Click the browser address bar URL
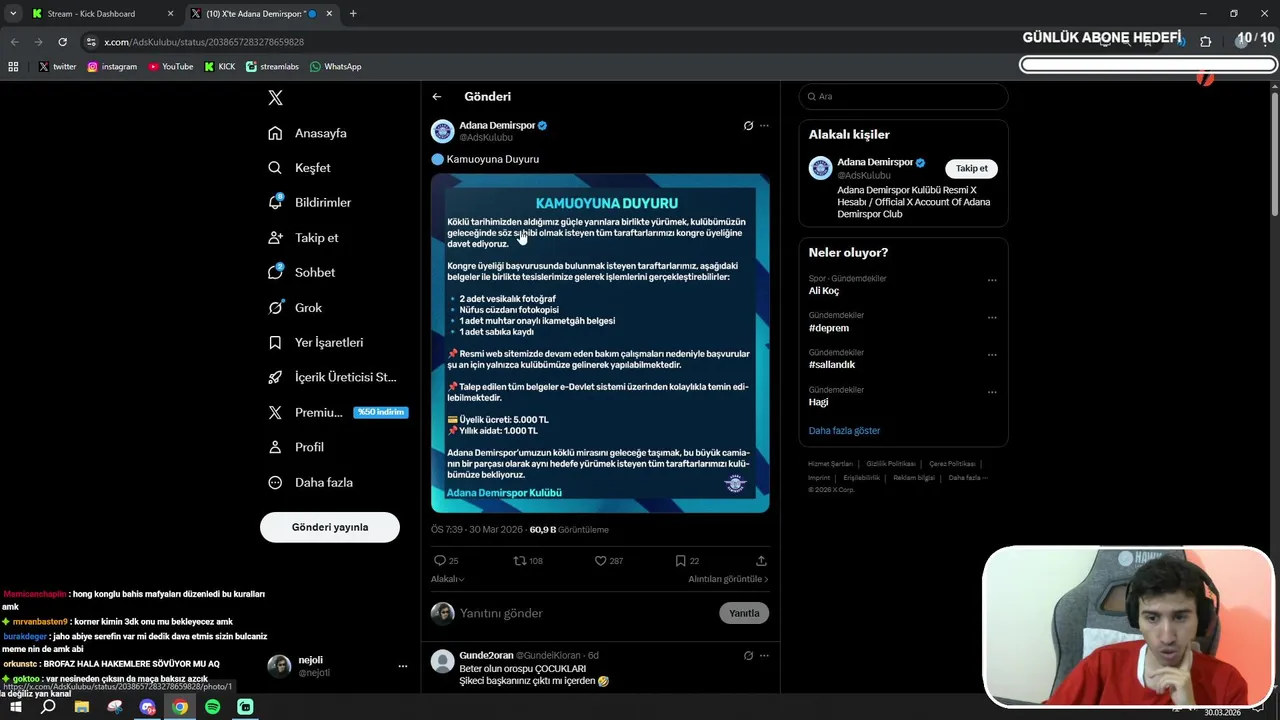Image resolution: width=1280 pixels, height=720 pixels. click(x=204, y=42)
